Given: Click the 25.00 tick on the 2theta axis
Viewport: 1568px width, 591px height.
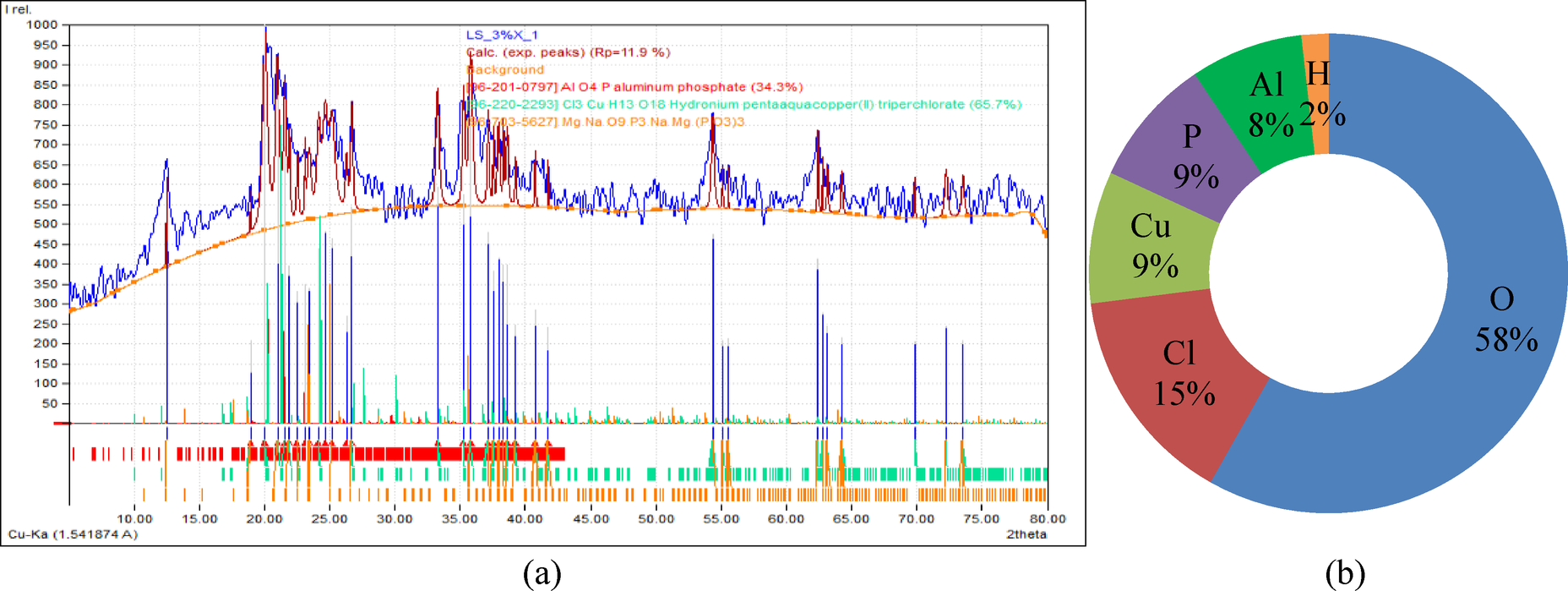Looking at the screenshot, I should [329, 519].
